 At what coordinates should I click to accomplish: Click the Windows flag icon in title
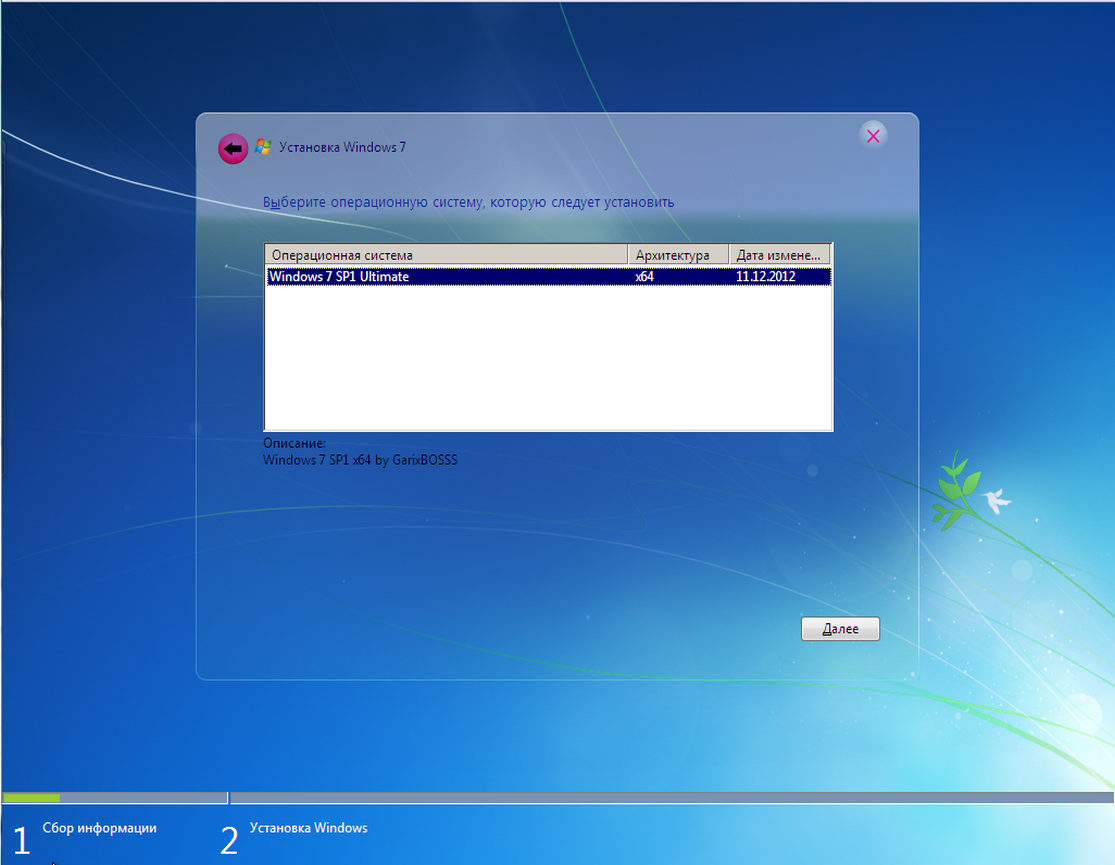[x=263, y=147]
